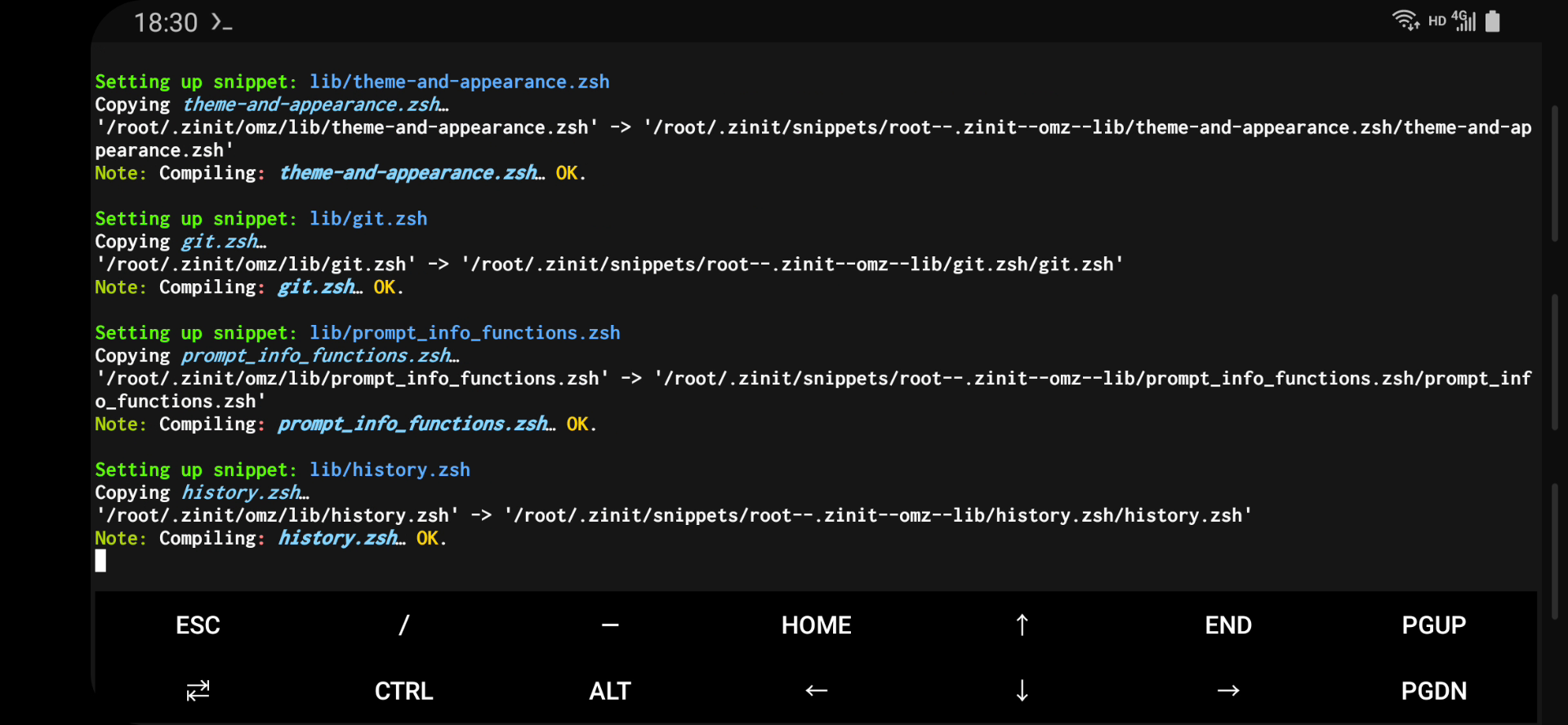This screenshot has height=725, width=1568.
Task: Tap the terminal prompt icon in status bar
Action: pyautogui.click(x=221, y=22)
